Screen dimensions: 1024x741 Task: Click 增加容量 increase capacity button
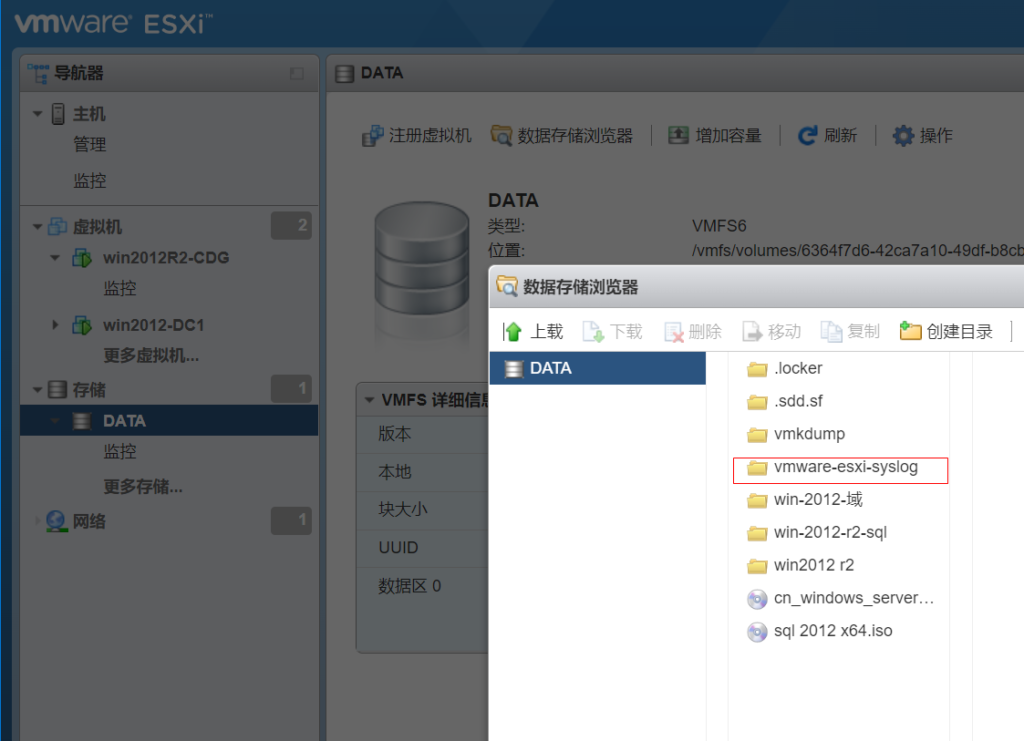[714, 135]
